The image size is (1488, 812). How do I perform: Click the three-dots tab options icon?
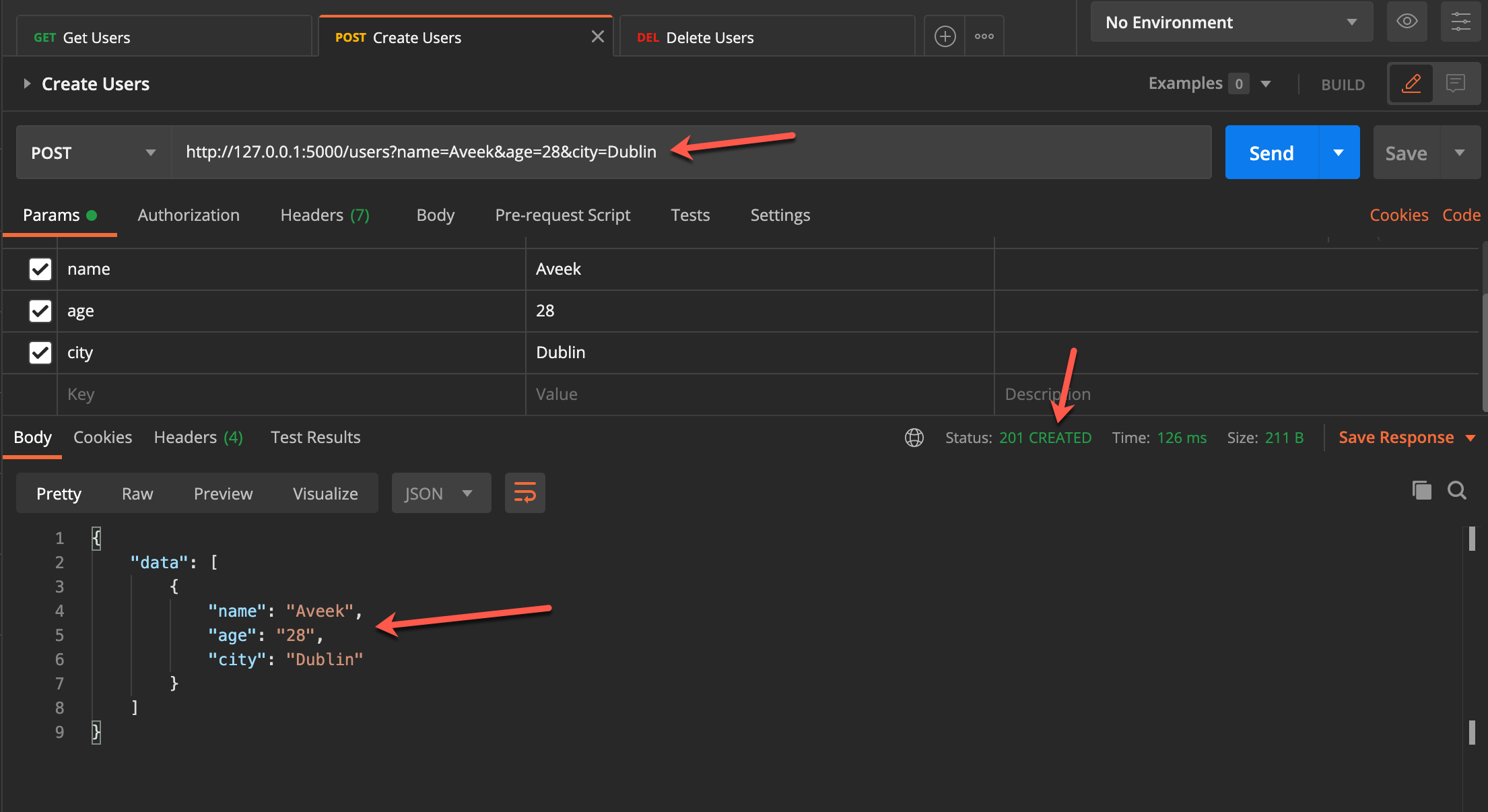coord(984,36)
